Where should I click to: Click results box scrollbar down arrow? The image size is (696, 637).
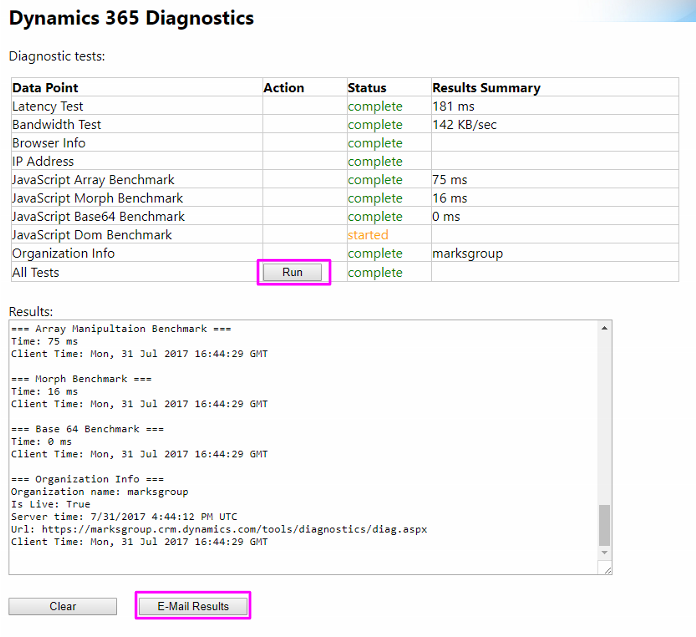[x=605, y=553]
